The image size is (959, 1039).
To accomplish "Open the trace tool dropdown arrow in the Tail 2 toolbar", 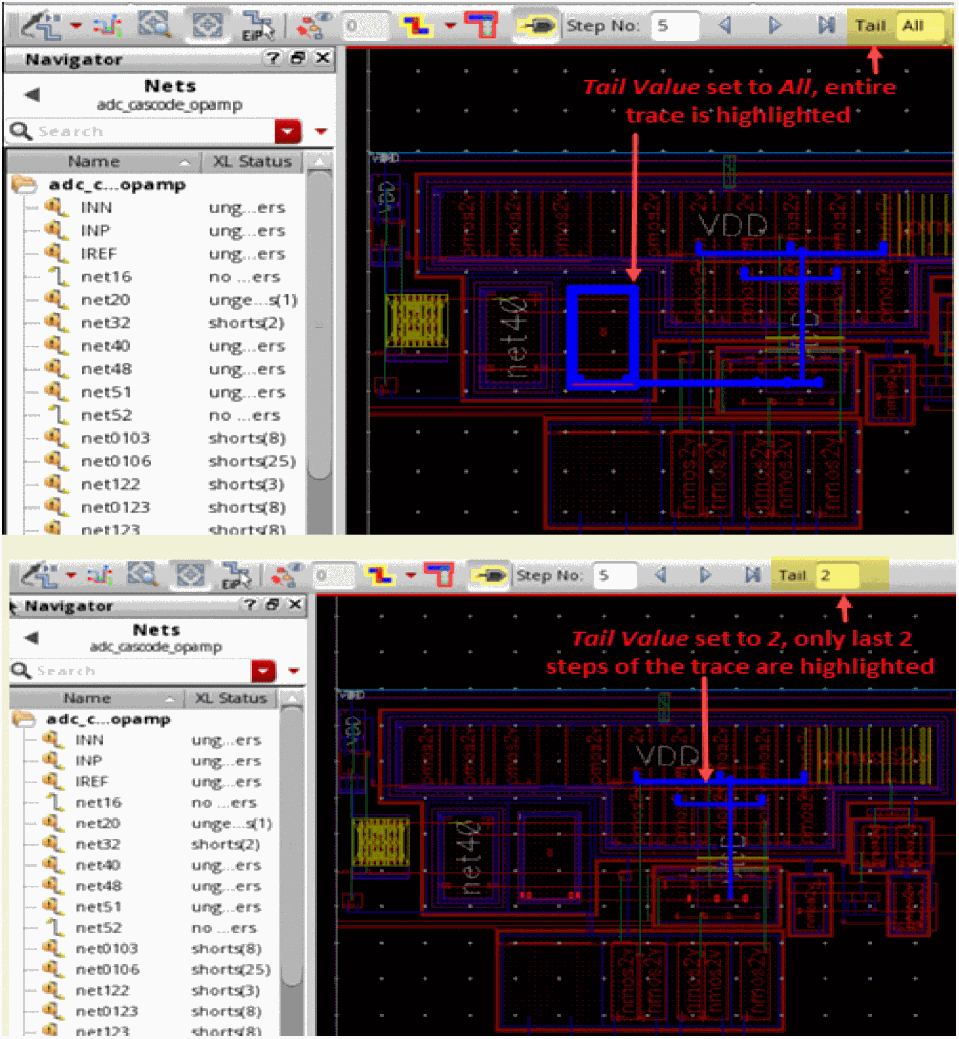I will [x=70, y=574].
